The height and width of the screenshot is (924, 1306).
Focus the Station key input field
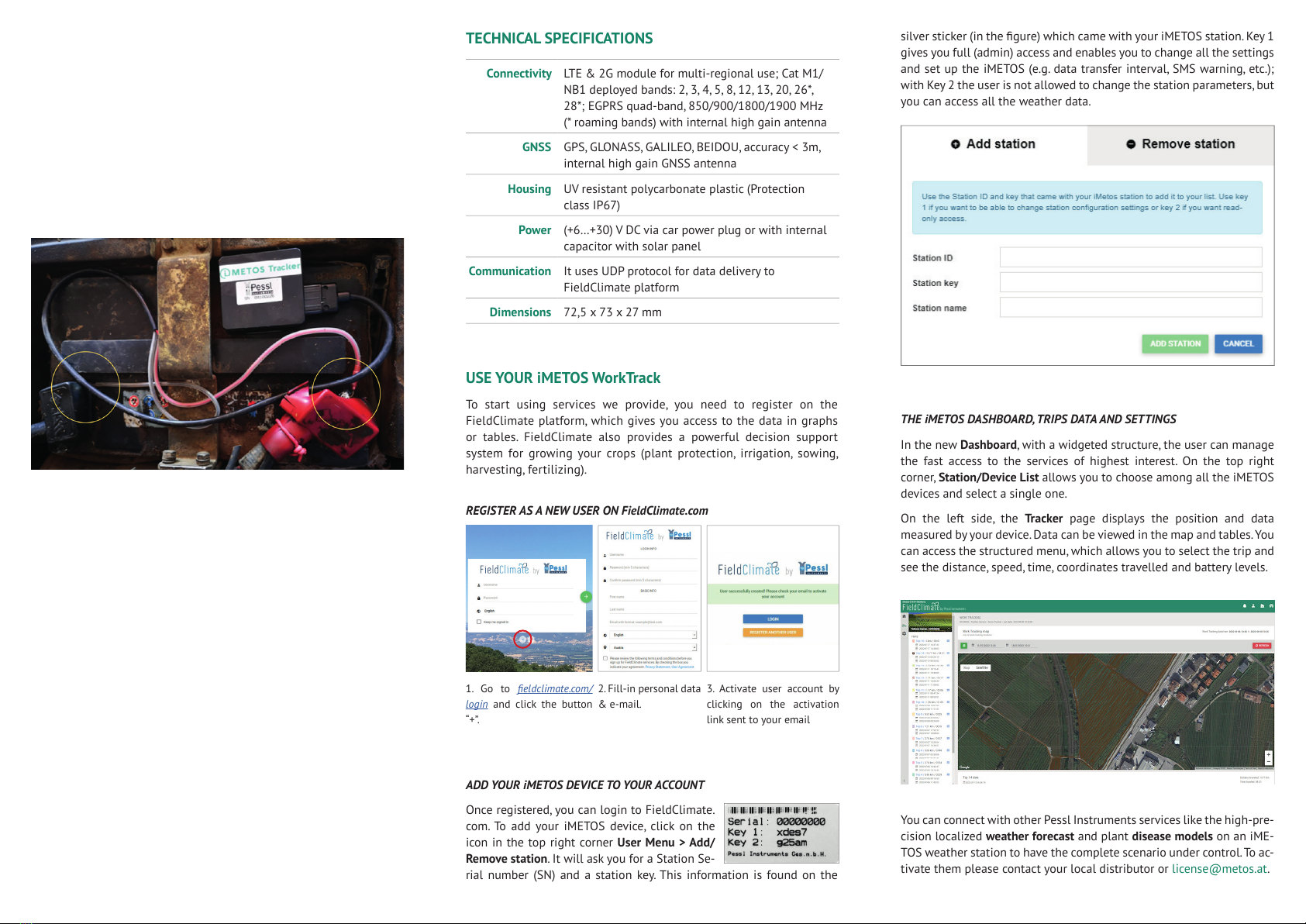[1131, 282]
